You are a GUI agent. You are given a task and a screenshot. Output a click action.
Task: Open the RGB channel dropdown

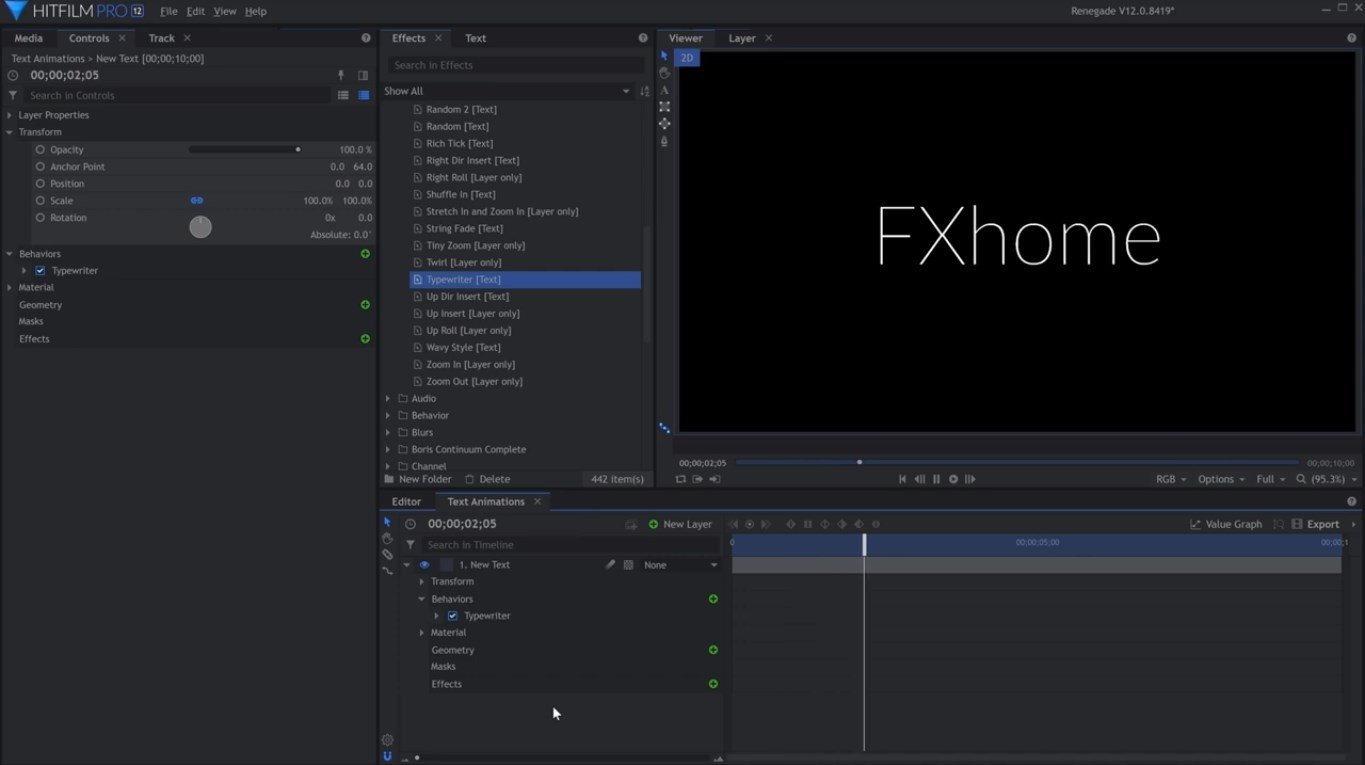(1171, 479)
